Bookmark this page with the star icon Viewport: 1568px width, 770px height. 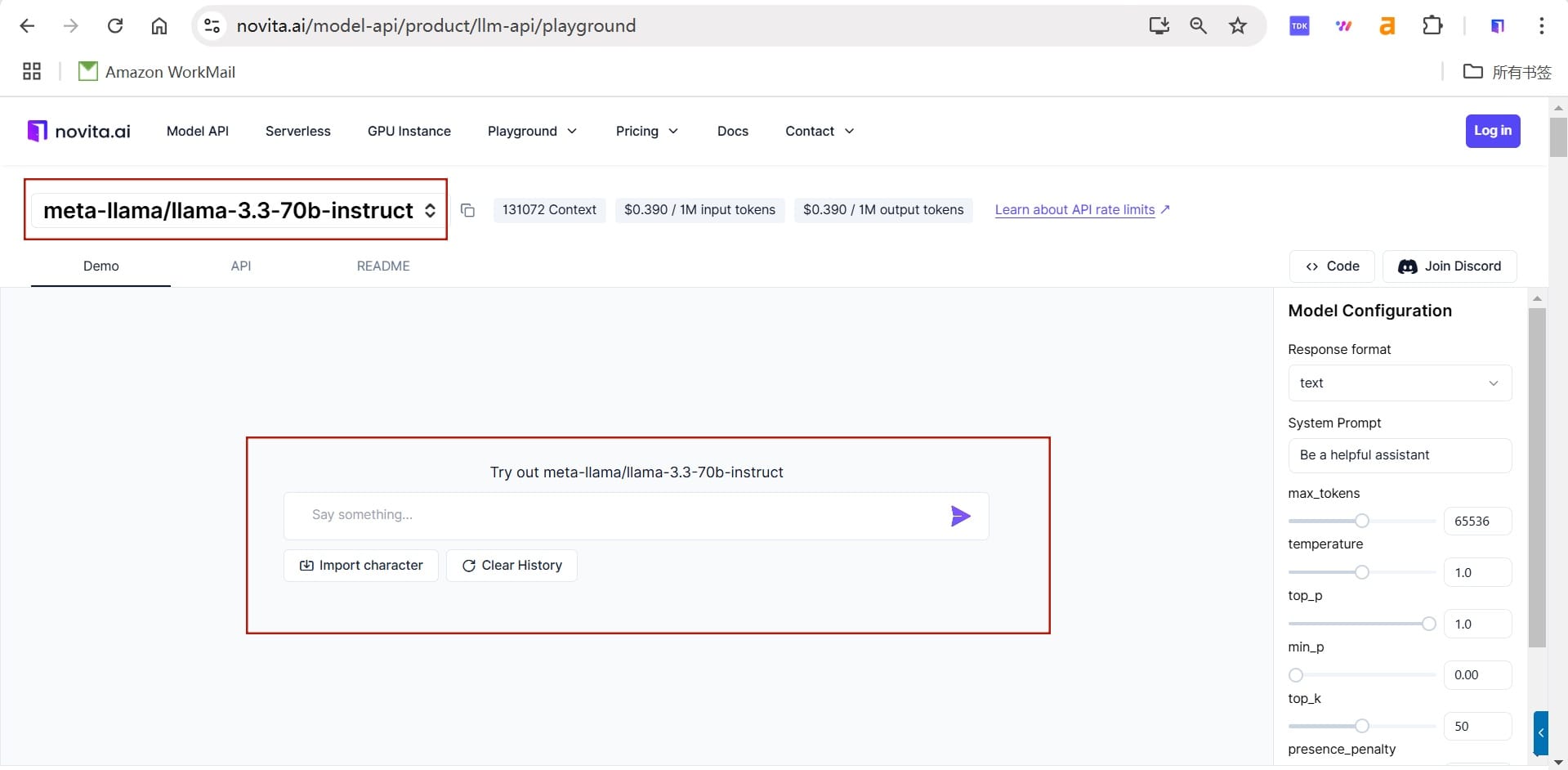[1238, 26]
